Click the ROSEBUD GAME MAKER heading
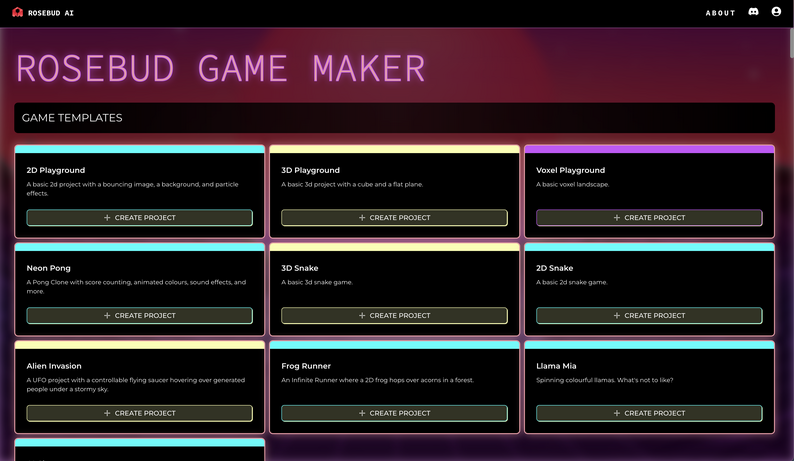794x461 pixels. coord(221,69)
